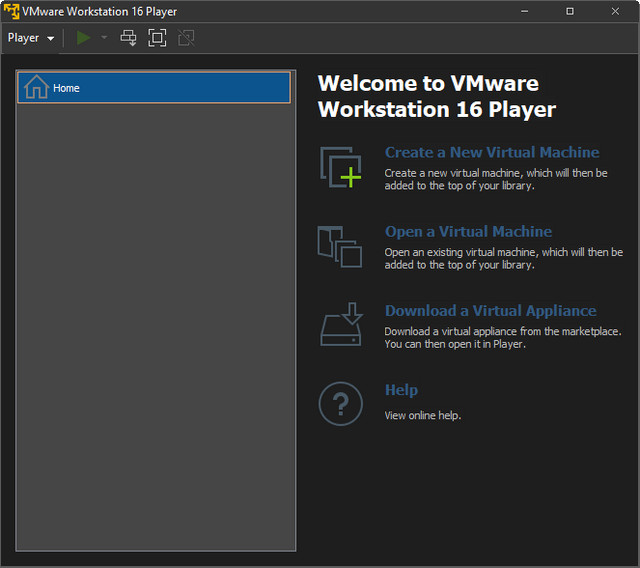Choose Open a Virtual Machine
Screen dimensions: 640x568
click(x=468, y=231)
